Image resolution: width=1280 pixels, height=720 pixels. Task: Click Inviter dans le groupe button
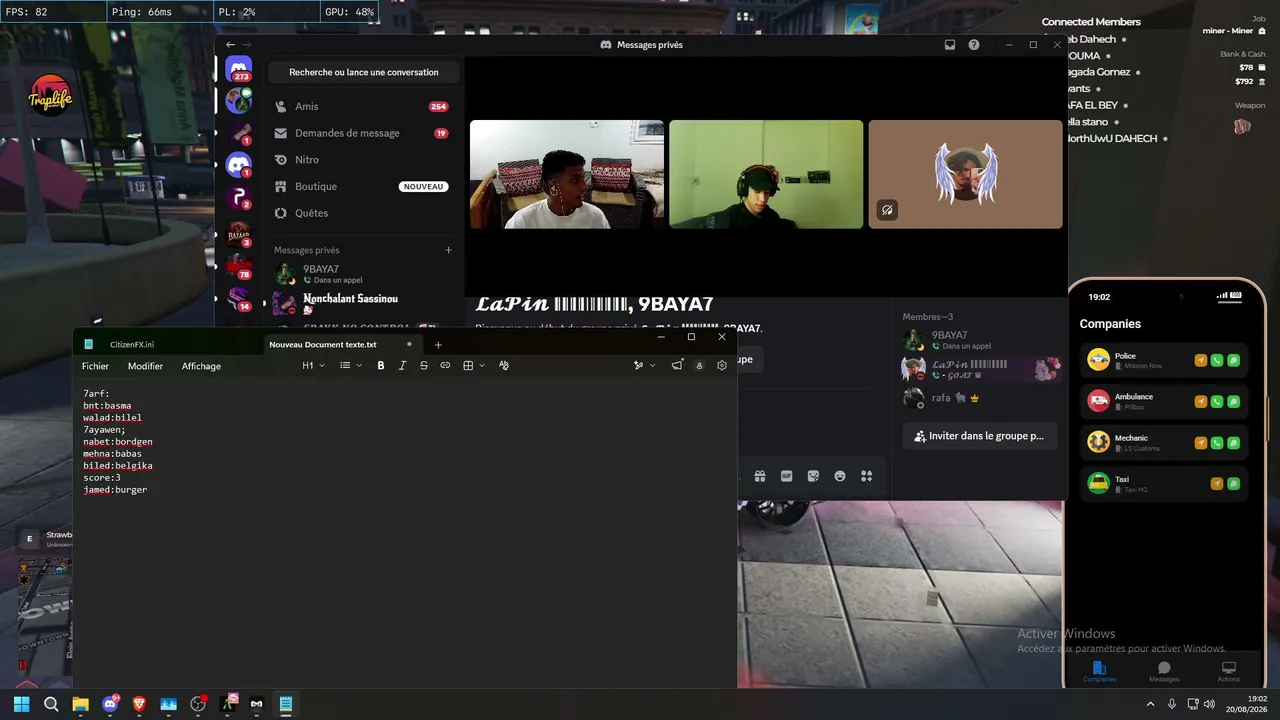click(980, 436)
